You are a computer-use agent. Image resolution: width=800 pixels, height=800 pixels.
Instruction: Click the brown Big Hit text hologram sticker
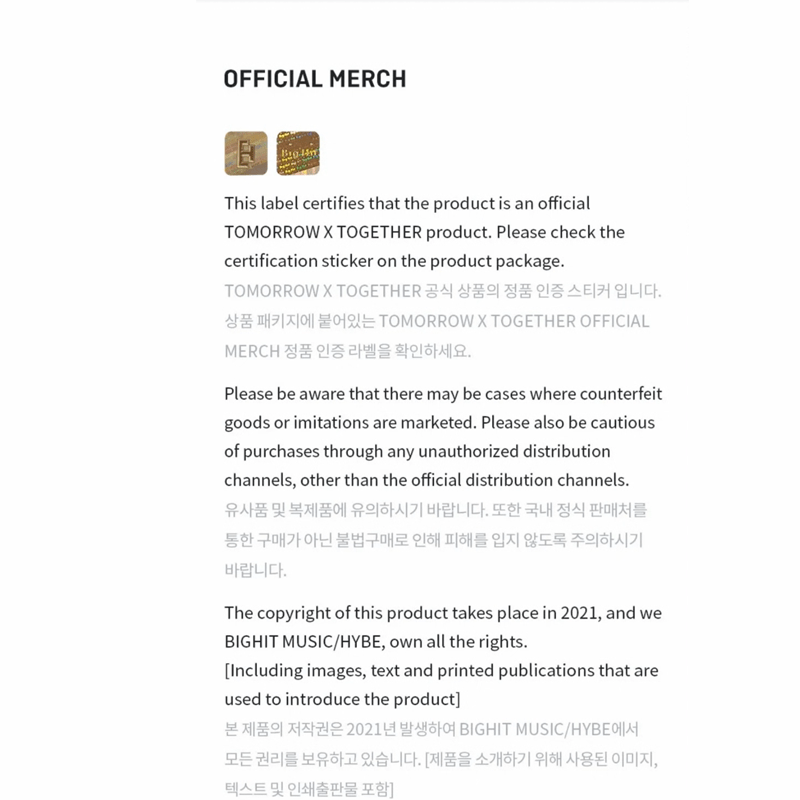click(x=298, y=153)
